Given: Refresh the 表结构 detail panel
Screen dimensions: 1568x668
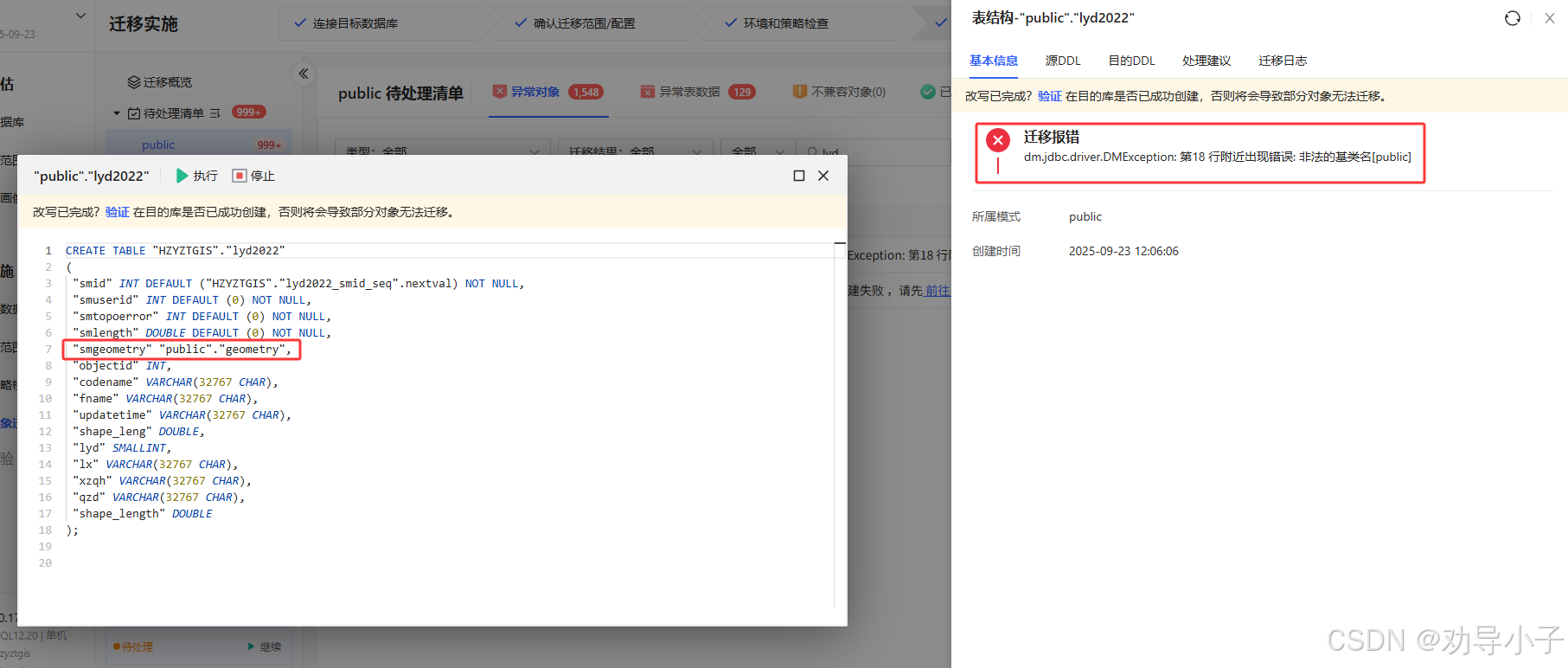Looking at the screenshot, I should (1512, 18).
